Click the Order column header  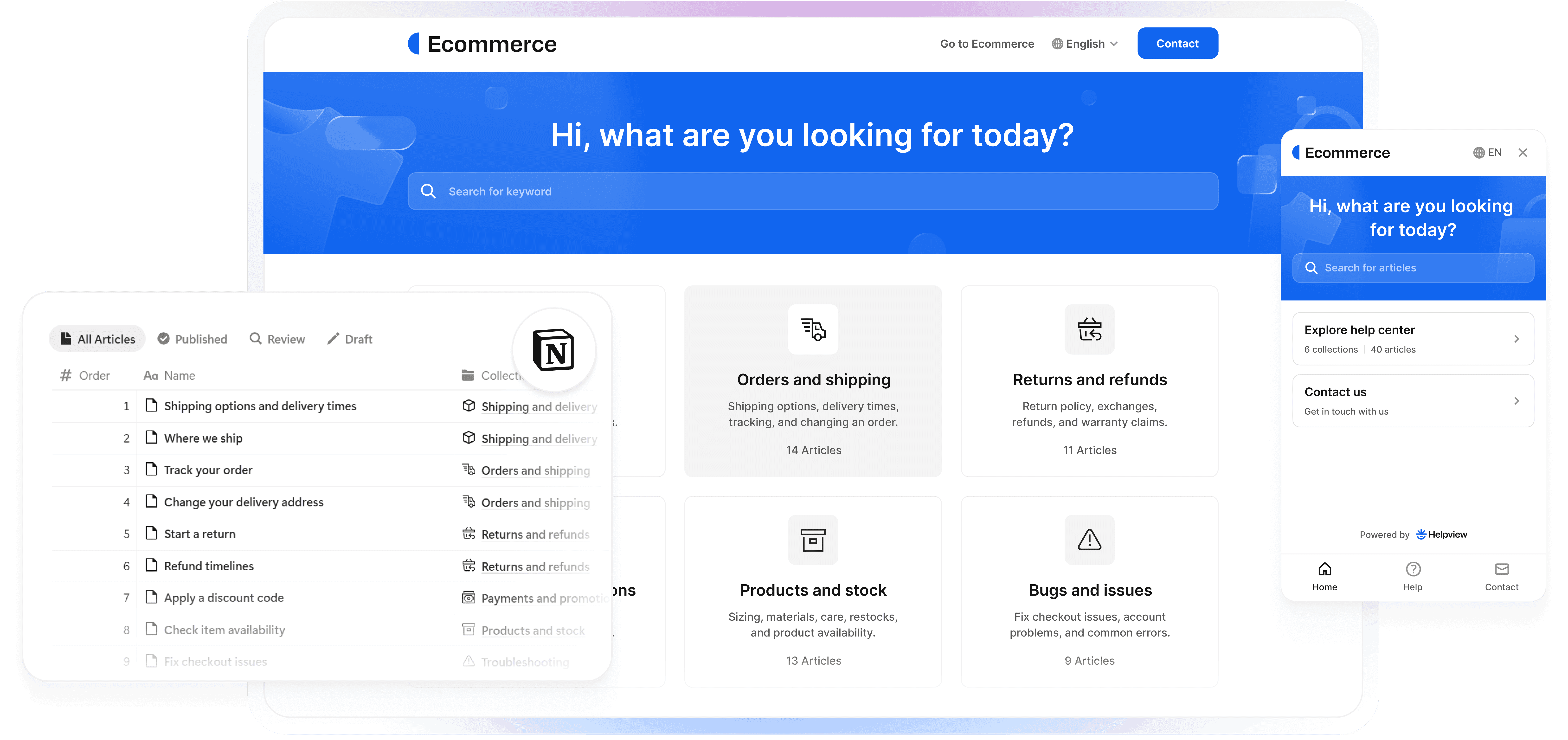pos(85,375)
